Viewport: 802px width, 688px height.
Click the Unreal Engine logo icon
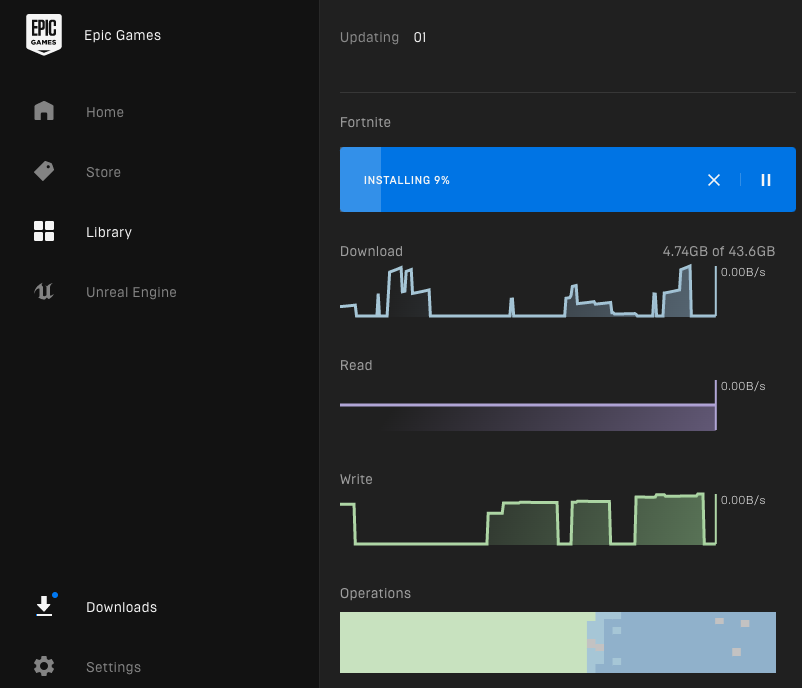(44, 292)
